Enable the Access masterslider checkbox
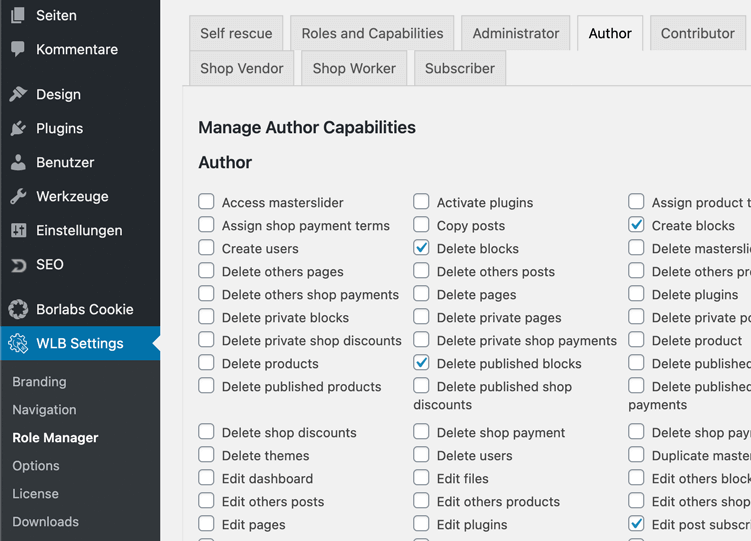 point(206,202)
